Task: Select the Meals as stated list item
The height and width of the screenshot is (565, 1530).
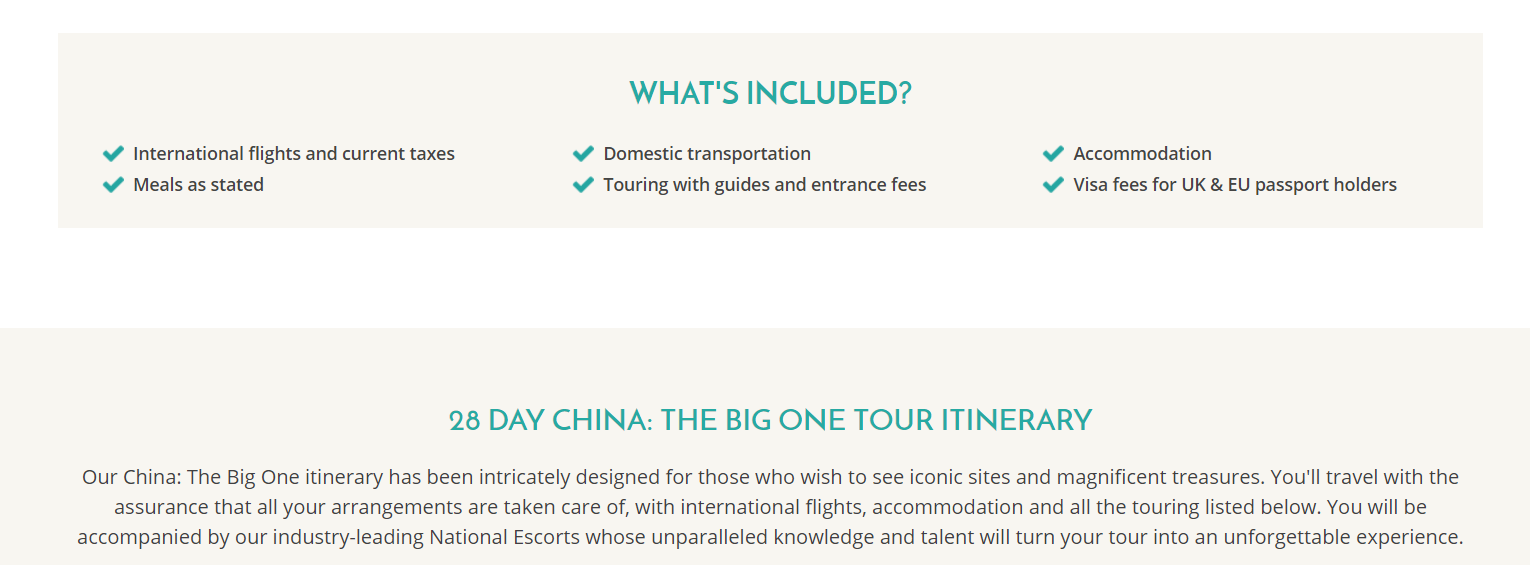Action: pos(198,185)
